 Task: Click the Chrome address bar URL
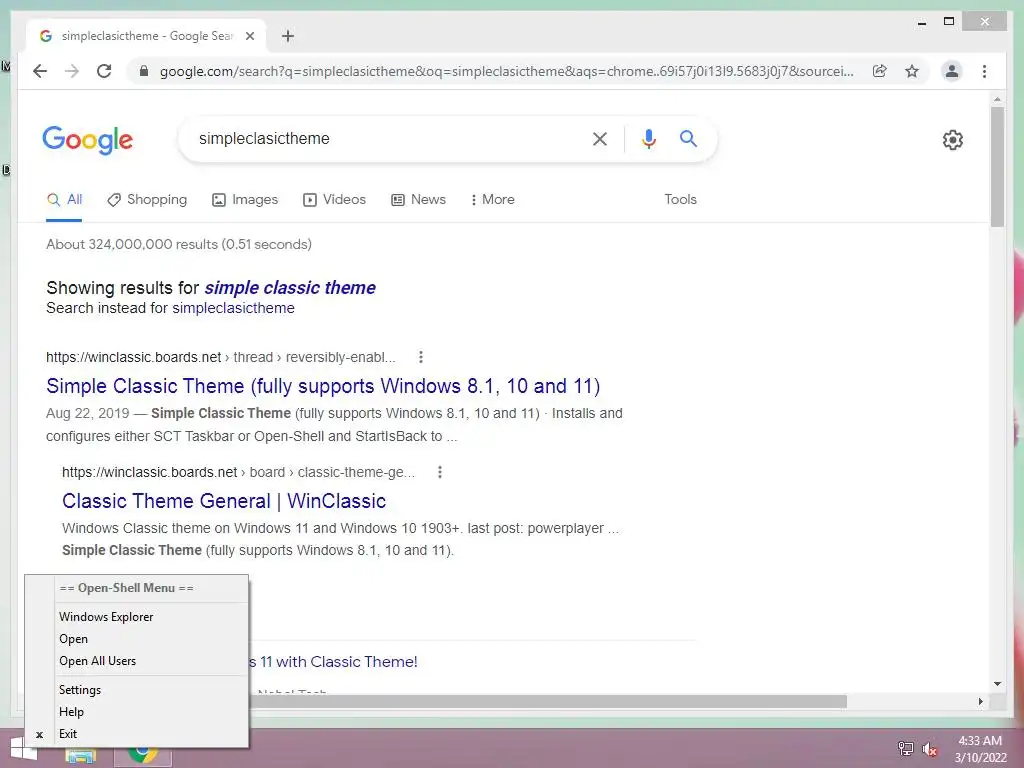click(x=507, y=71)
